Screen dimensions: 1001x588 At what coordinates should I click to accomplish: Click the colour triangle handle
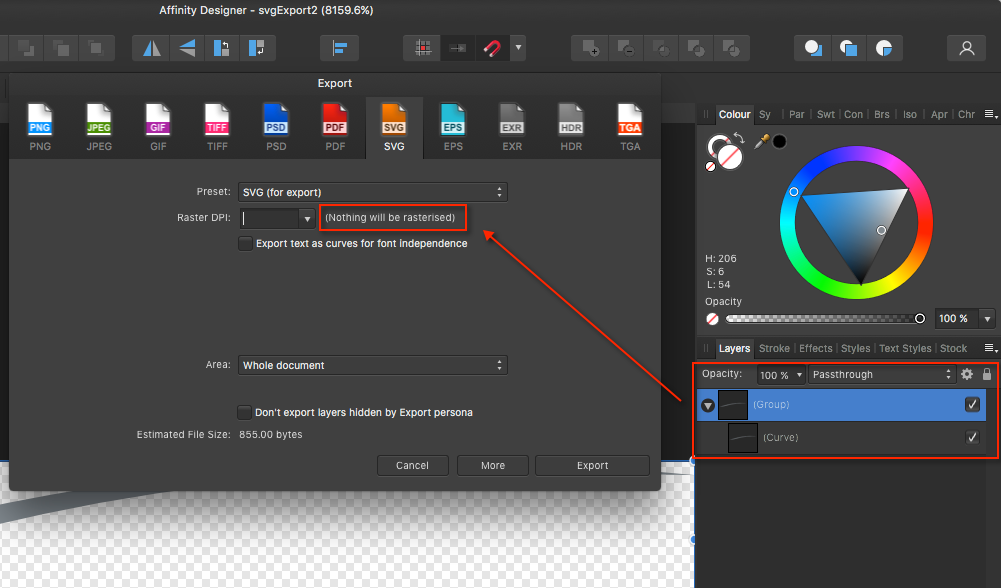881,230
